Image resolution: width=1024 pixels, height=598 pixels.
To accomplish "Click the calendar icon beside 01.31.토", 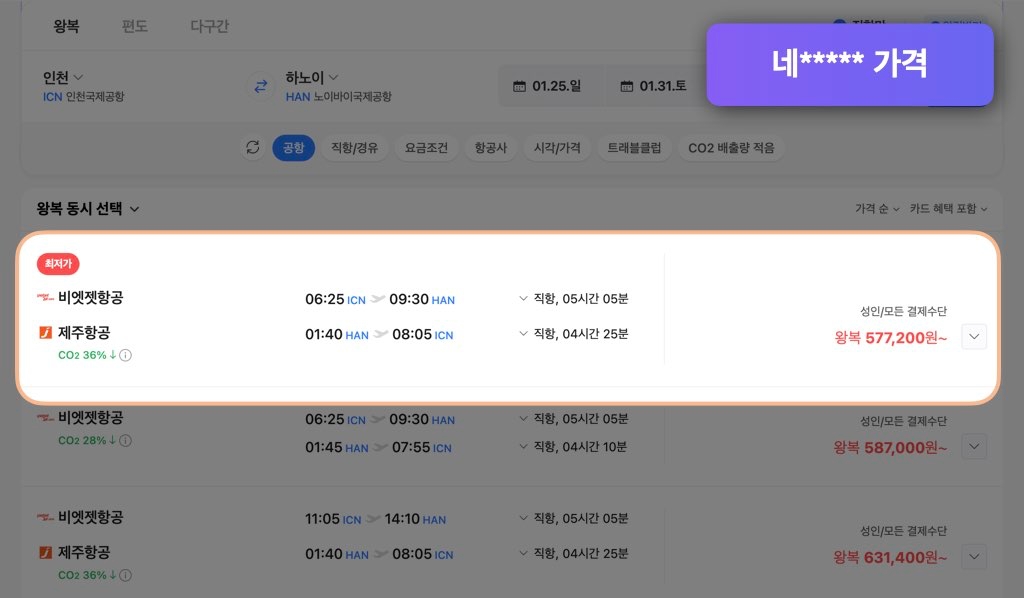I will [627, 86].
